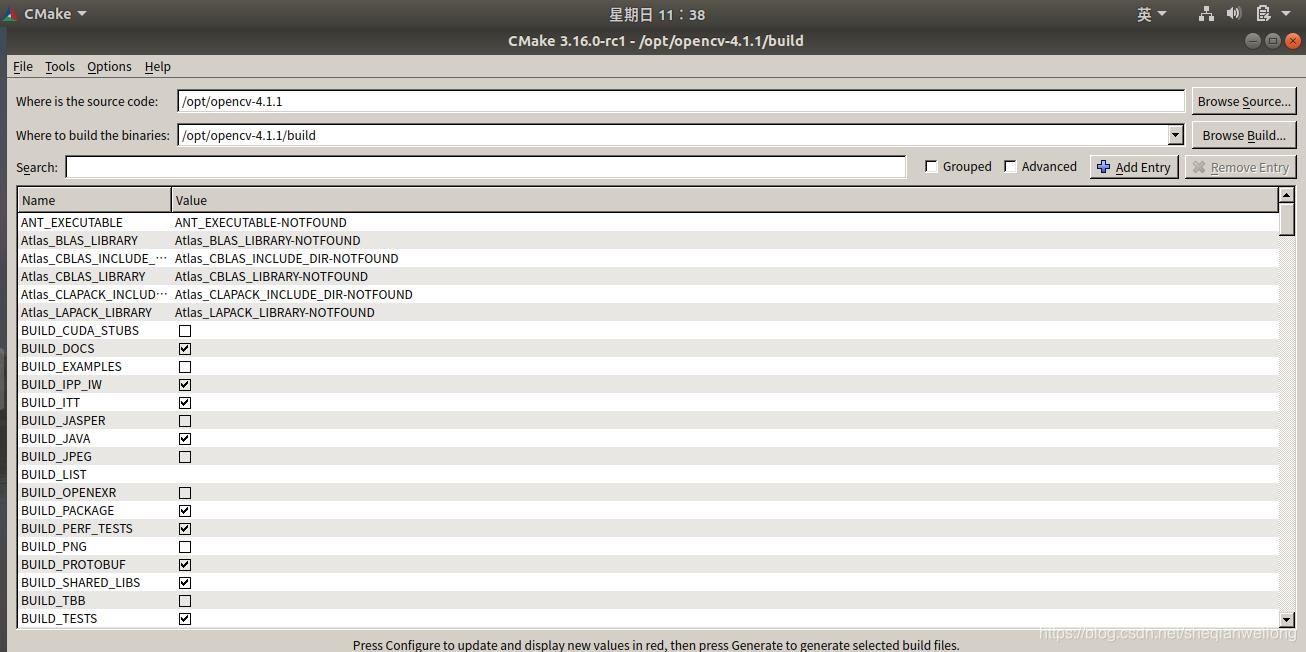Check the BUILD_TBB checkbox
Screen dimensions: 1306x652
[x=185, y=601]
